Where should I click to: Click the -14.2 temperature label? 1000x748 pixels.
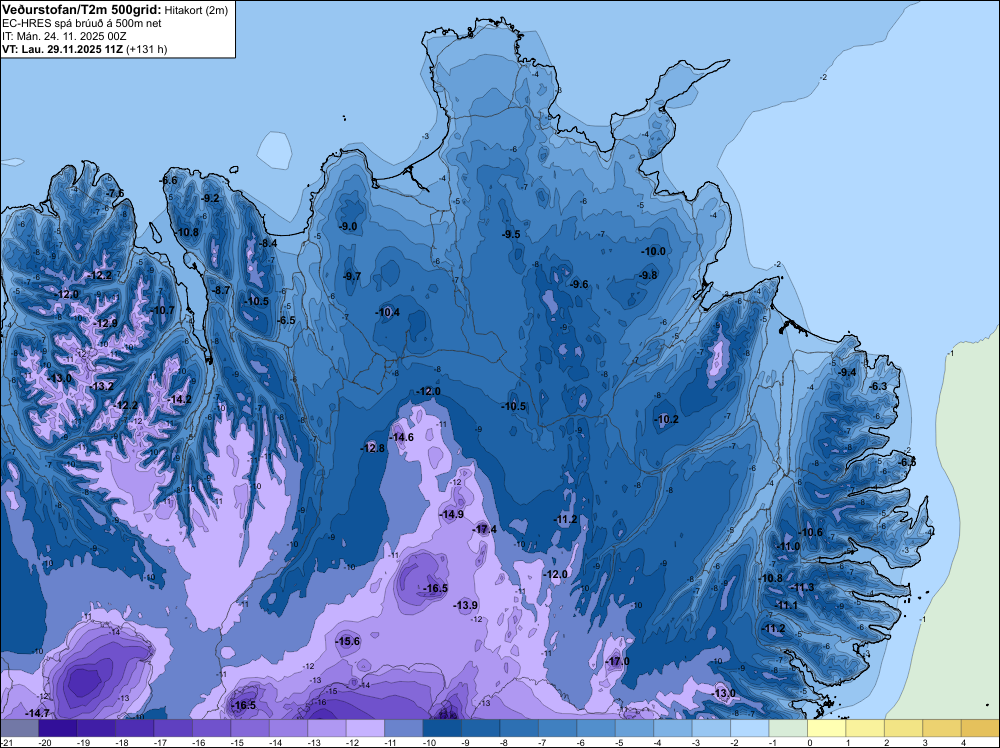(x=179, y=400)
